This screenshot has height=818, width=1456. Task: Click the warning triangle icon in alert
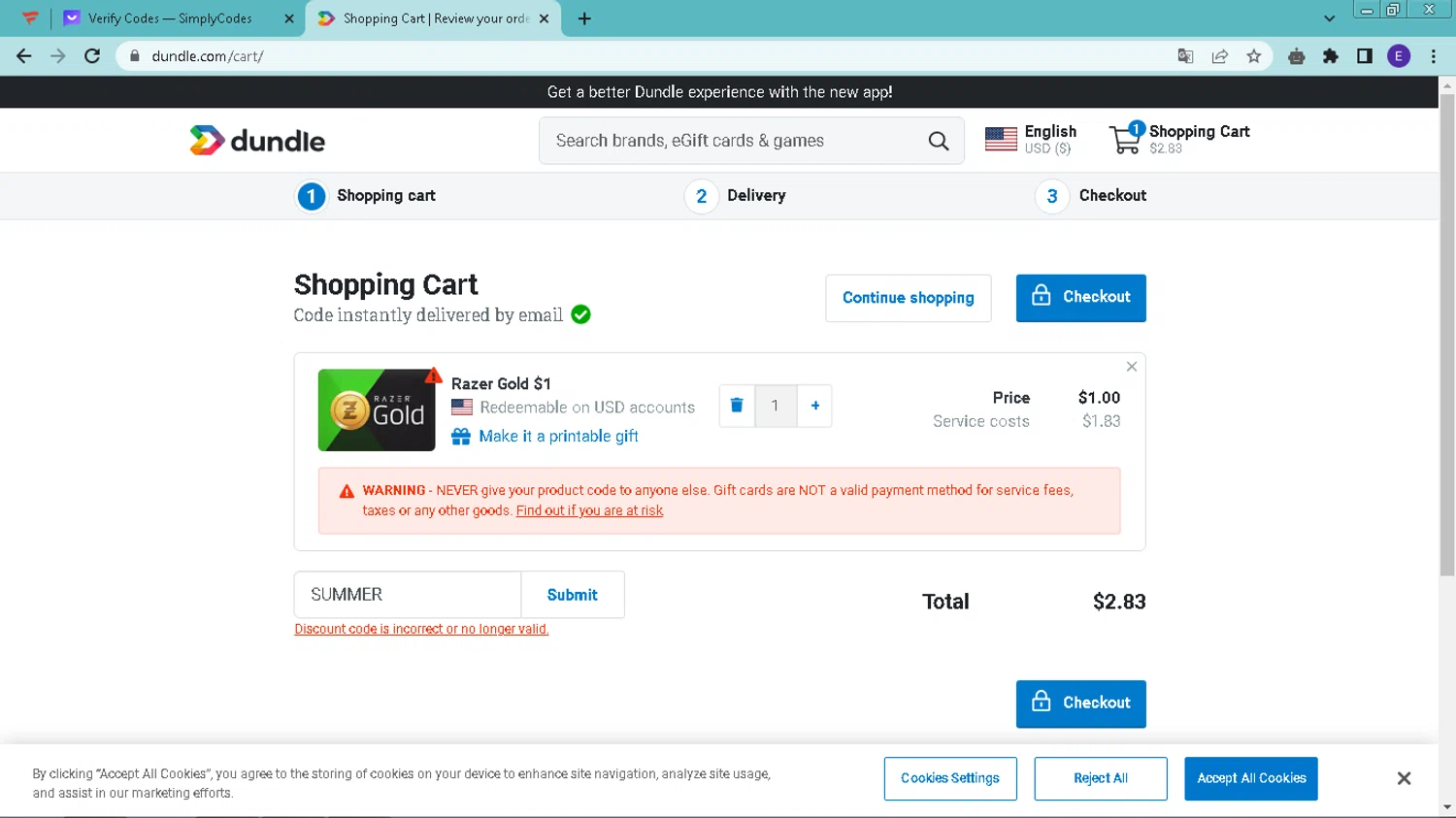(347, 491)
